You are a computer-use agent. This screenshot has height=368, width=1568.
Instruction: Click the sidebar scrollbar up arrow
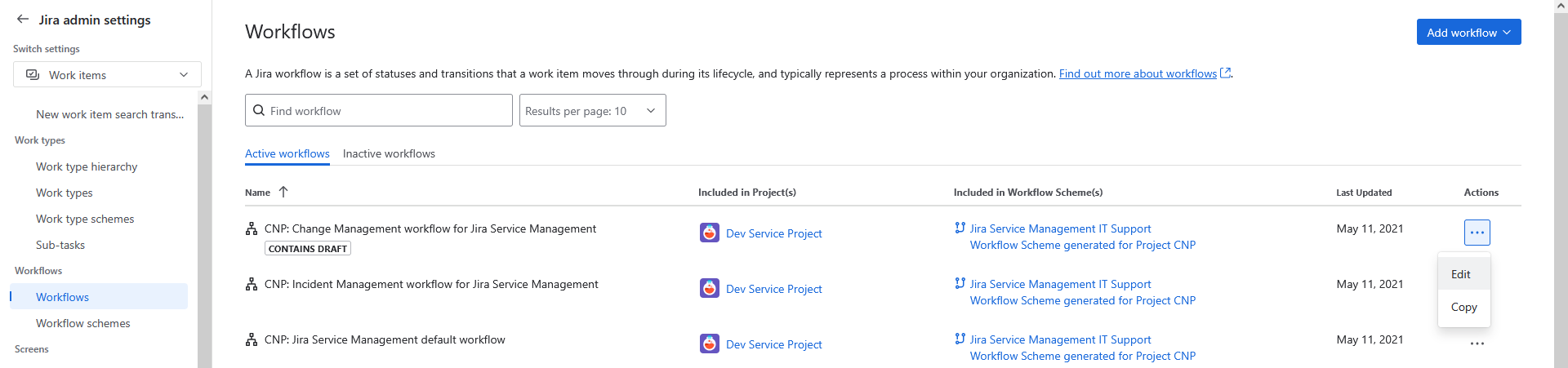click(204, 97)
